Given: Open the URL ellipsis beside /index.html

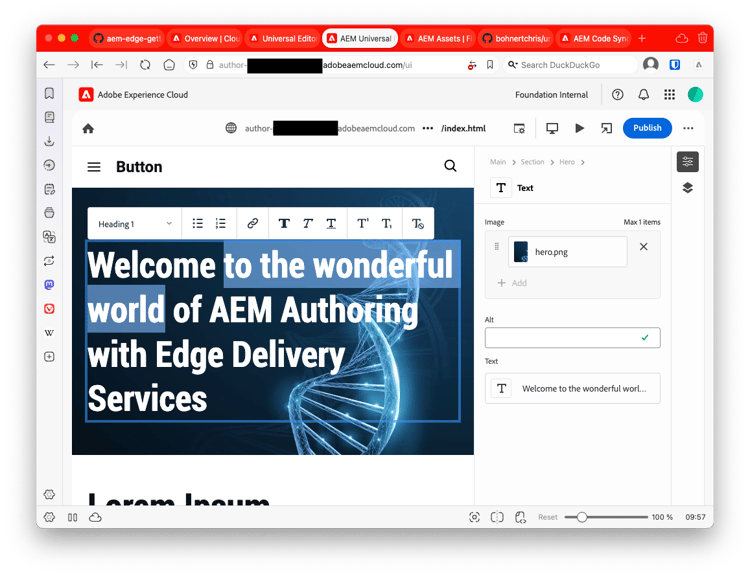Looking at the screenshot, I should click(428, 128).
